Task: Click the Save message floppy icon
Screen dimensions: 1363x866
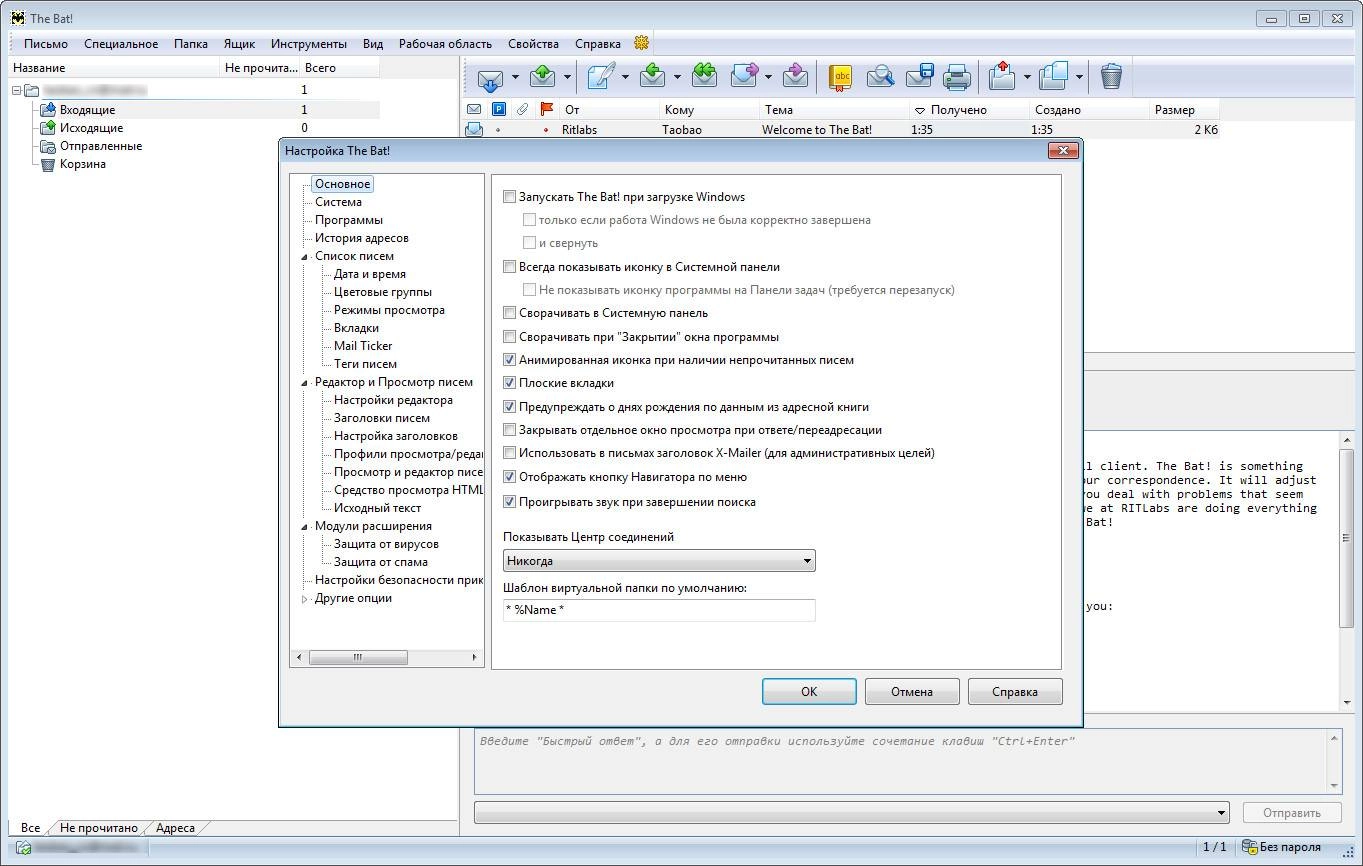Action: pyautogui.click(x=919, y=76)
